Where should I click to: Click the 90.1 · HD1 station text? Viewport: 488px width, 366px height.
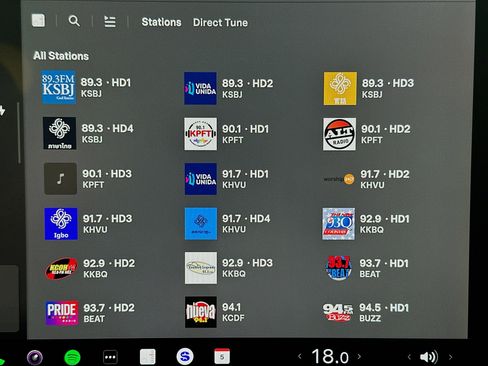245,129
